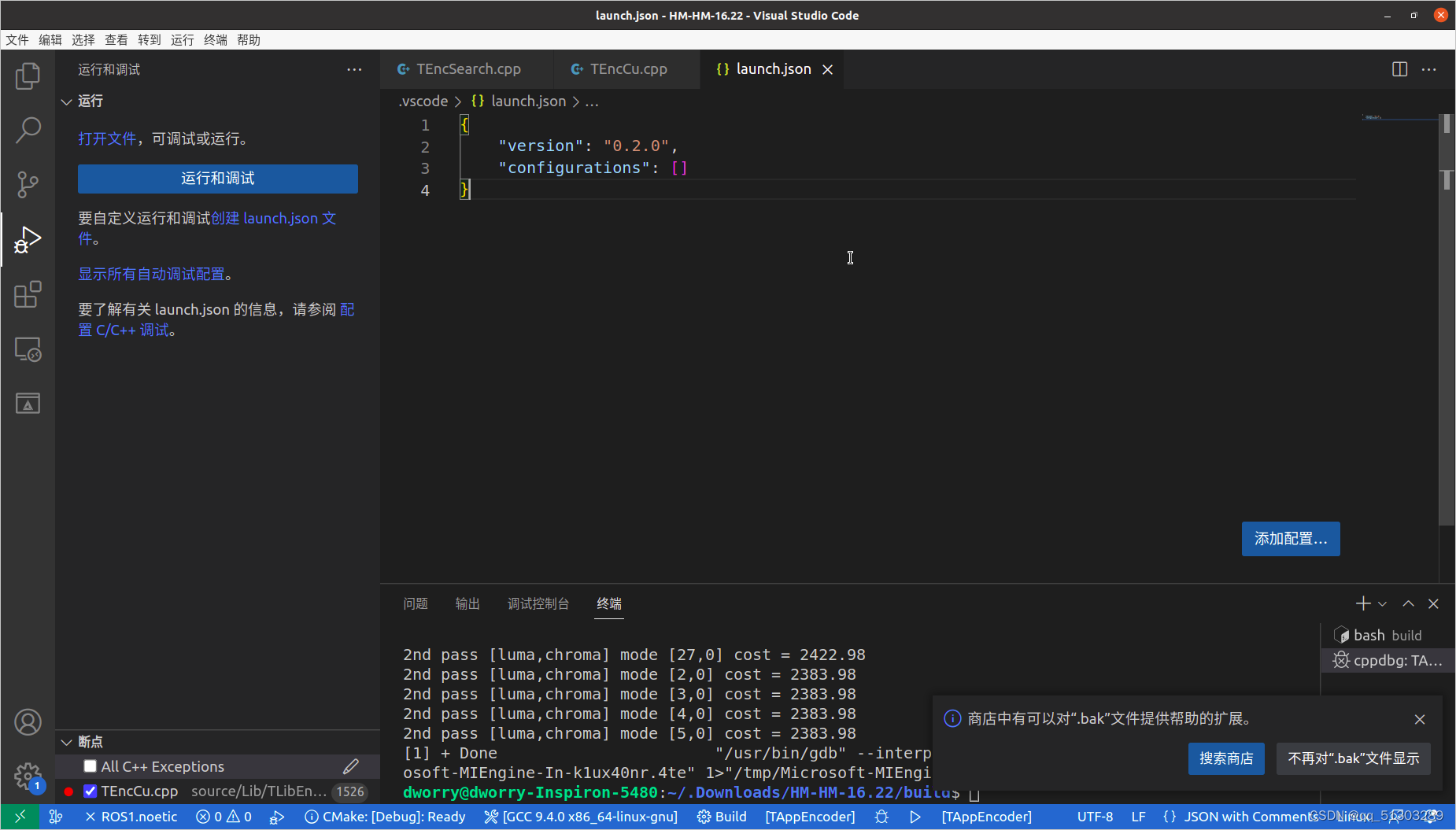Click the CMake debug bug icon
This screenshot has width=1456, height=830.
[881, 817]
